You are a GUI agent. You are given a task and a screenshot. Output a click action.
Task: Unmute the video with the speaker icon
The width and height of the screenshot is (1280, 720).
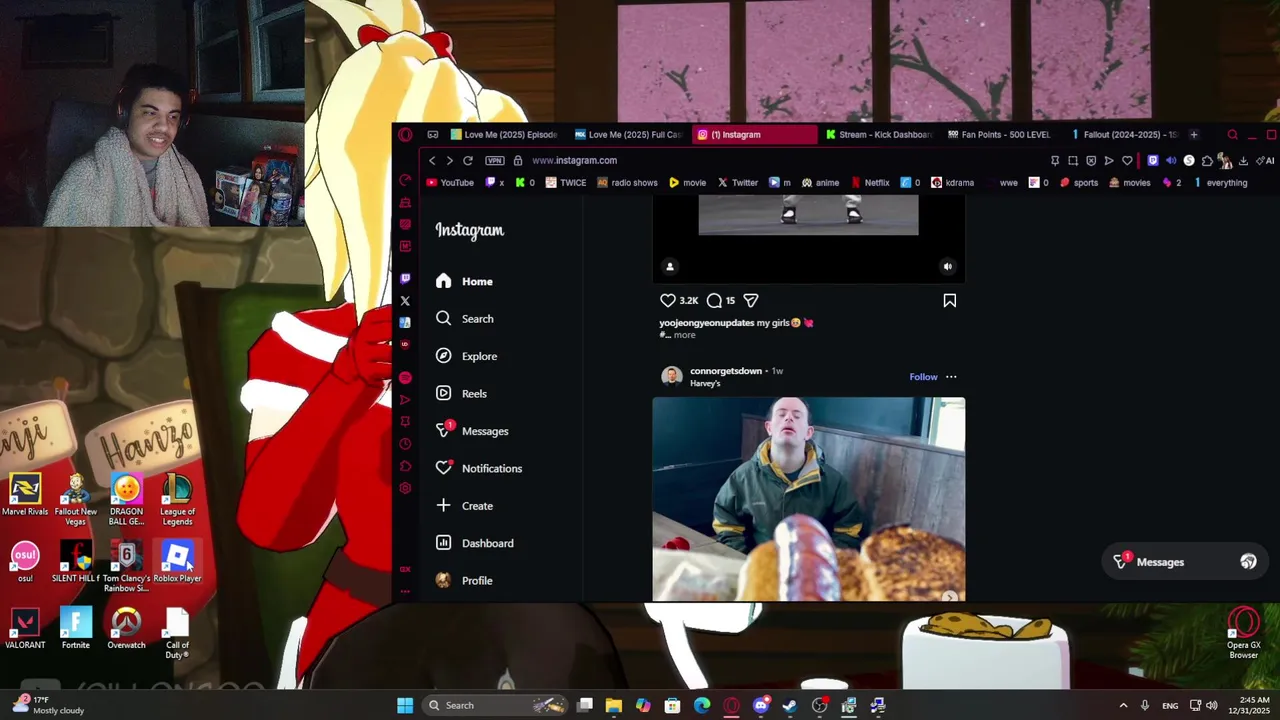pos(948,266)
